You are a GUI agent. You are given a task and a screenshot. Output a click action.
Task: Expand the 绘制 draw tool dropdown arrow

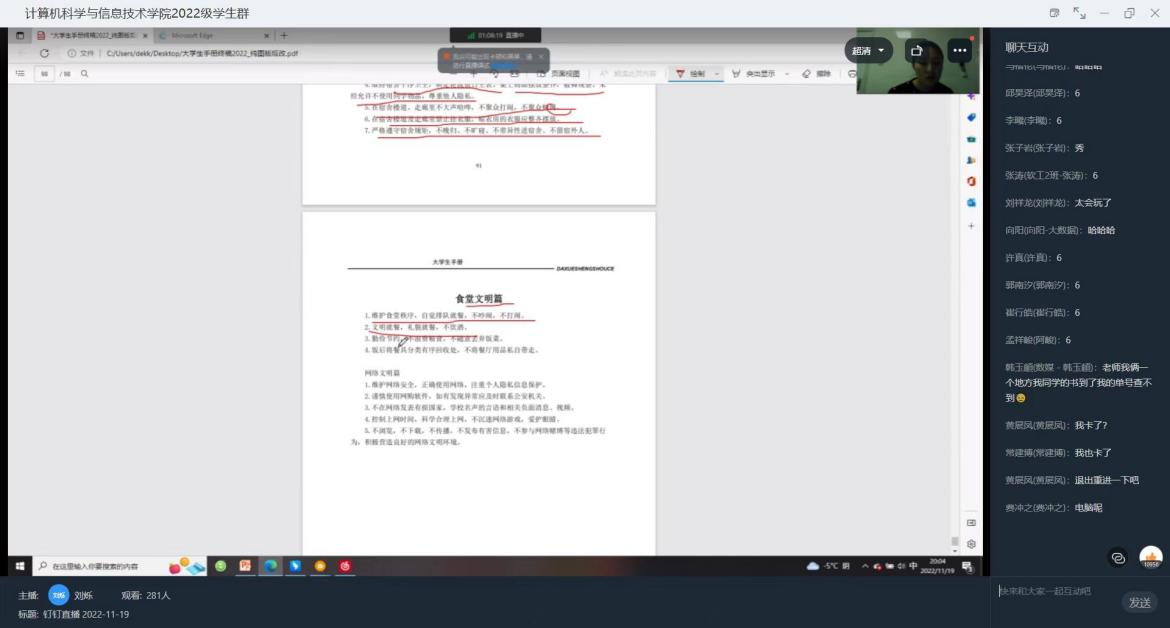[x=717, y=74]
